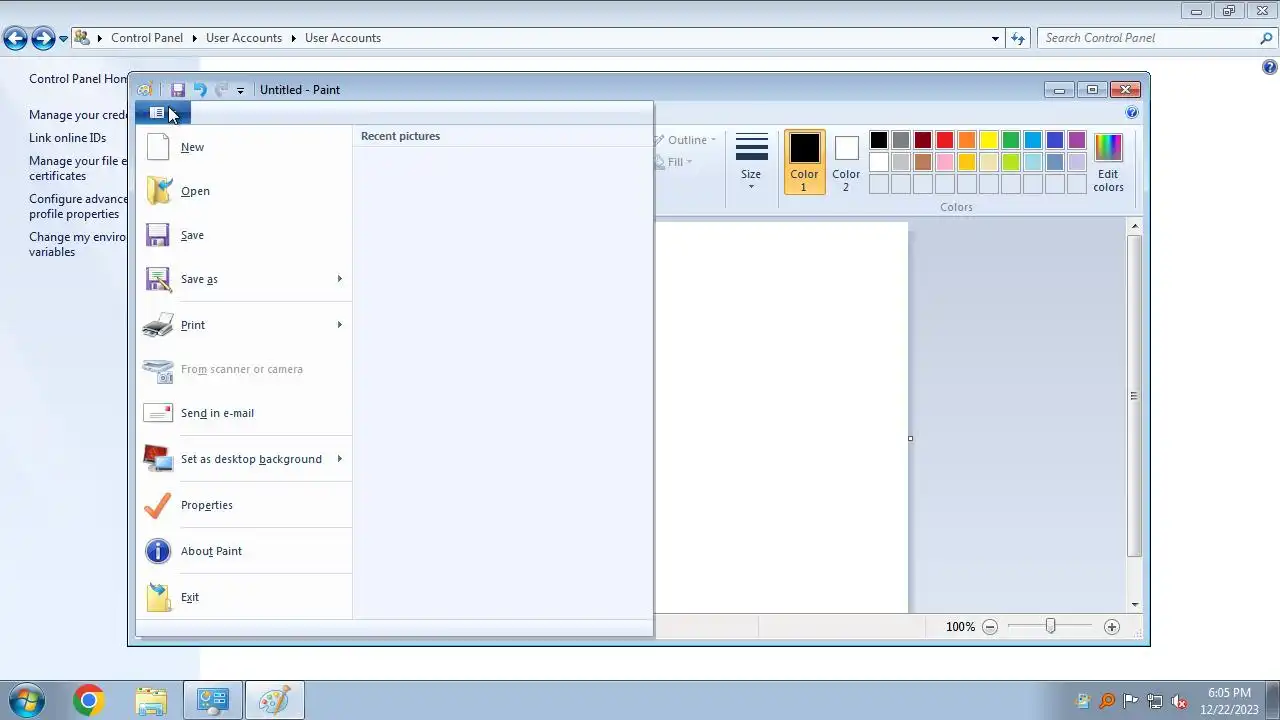The width and height of the screenshot is (1280, 720).
Task: Zoom out with the minus button
Action: coord(990,627)
